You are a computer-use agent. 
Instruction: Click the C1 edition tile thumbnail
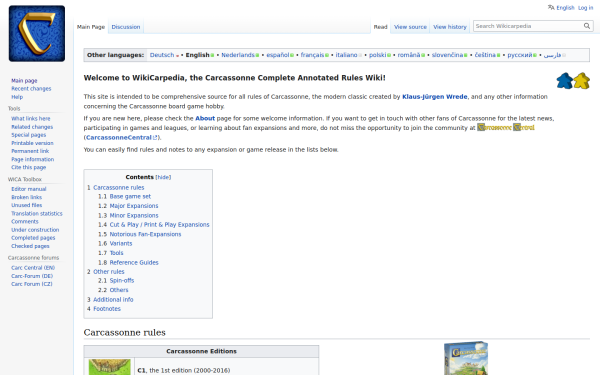coord(109,367)
